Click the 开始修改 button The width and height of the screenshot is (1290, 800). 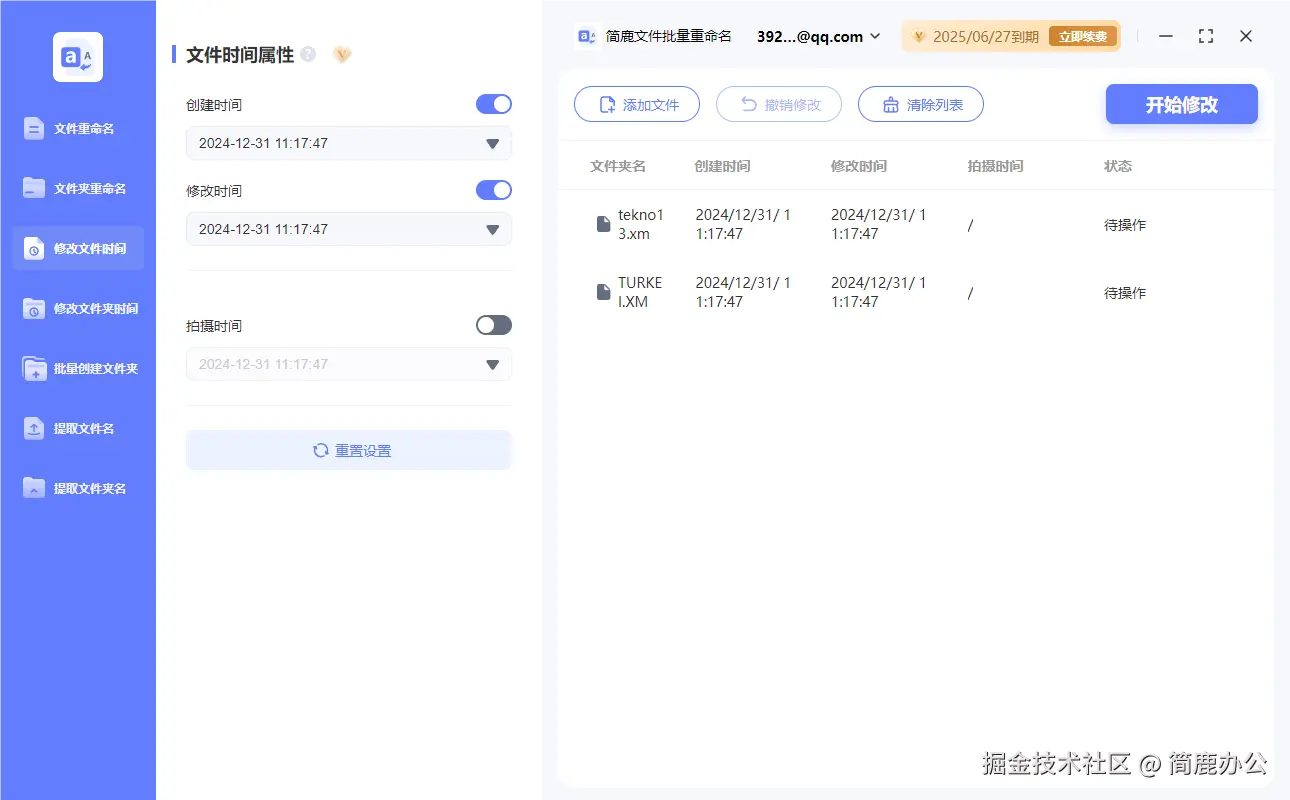[1181, 104]
